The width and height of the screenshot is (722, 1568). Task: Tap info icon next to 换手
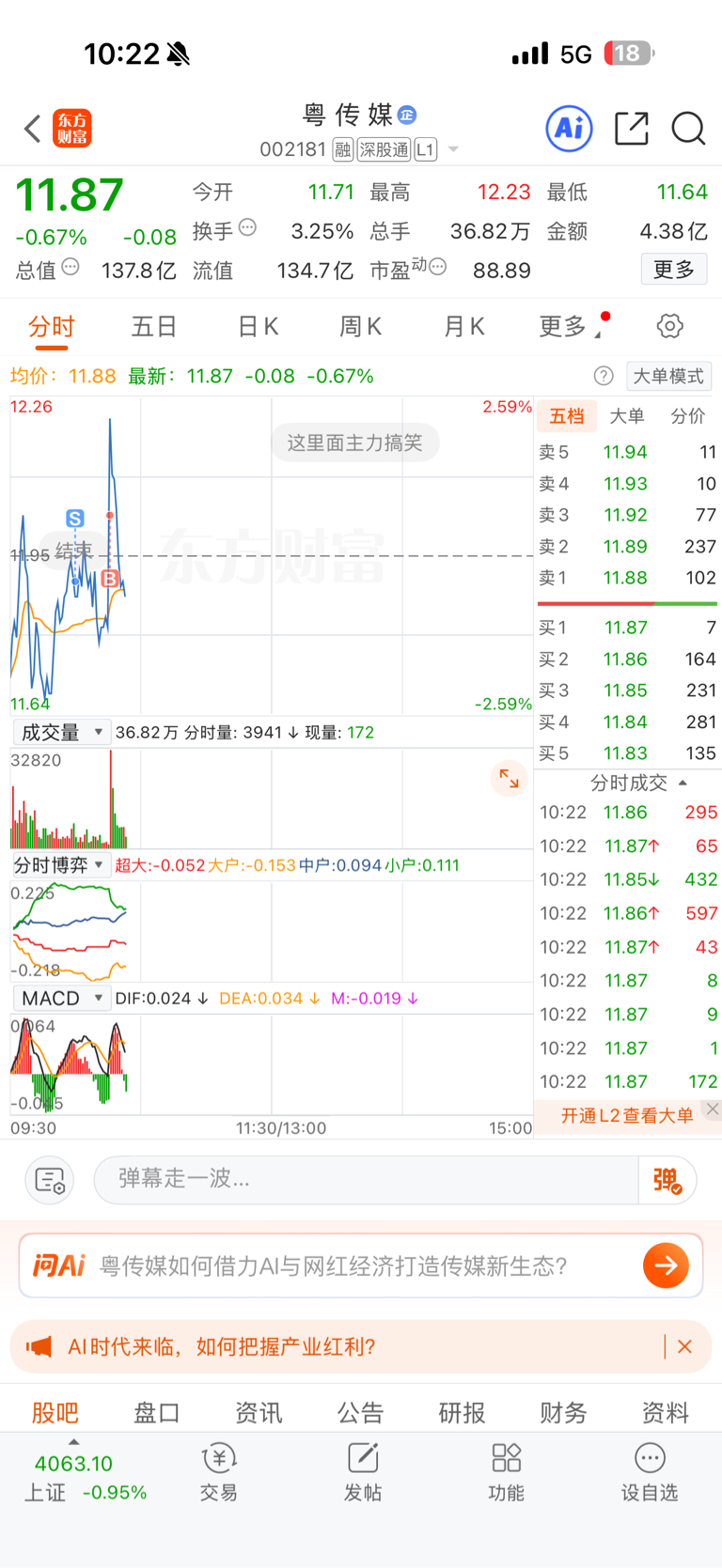(247, 227)
